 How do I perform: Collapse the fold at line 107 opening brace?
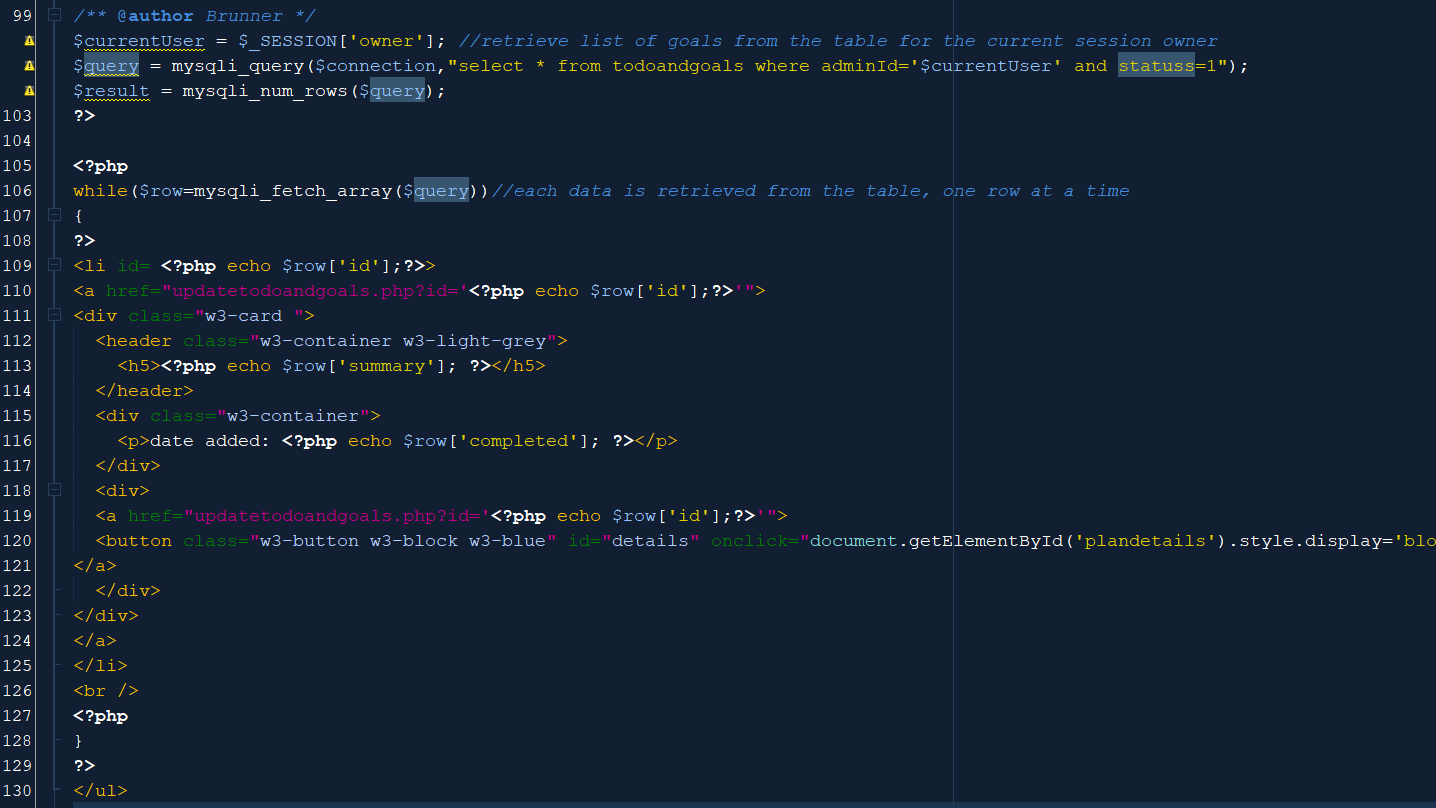54,216
